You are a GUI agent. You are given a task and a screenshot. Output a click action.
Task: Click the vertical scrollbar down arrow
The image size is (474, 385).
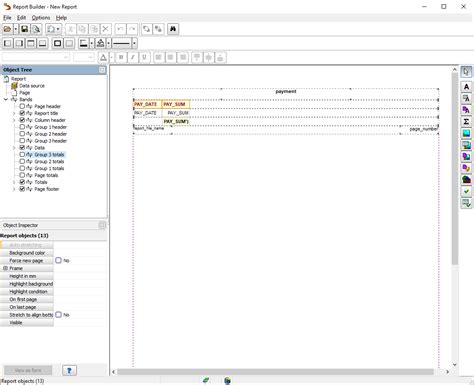(455, 365)
